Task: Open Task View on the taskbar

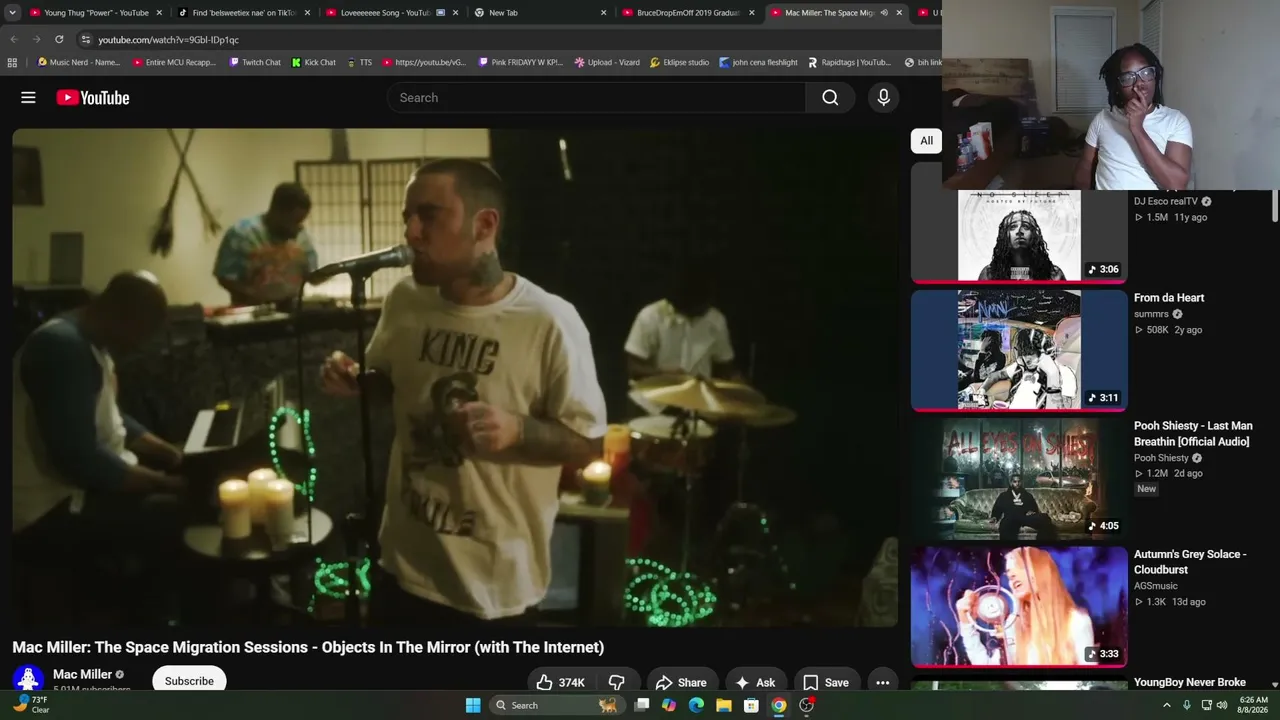Action: (642, 705)
